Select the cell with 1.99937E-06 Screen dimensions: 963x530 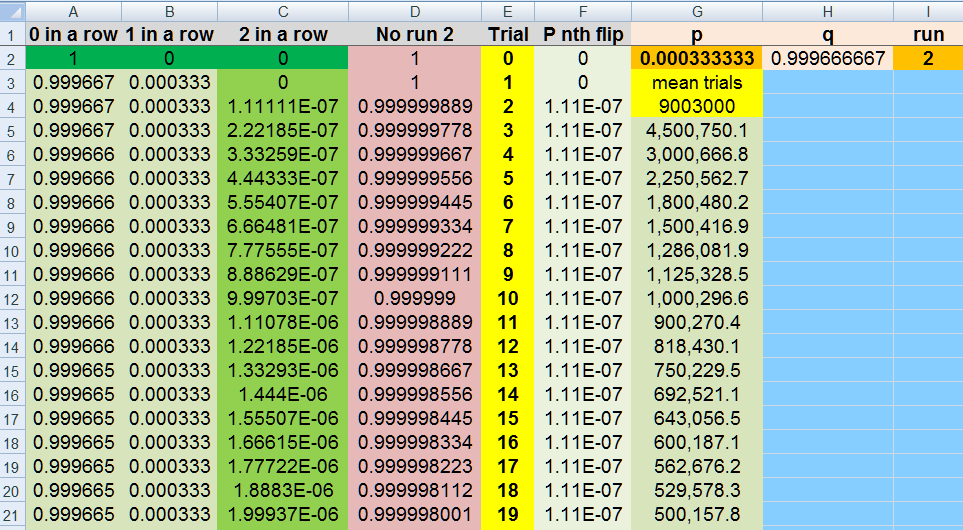click(x=283, y=514)
